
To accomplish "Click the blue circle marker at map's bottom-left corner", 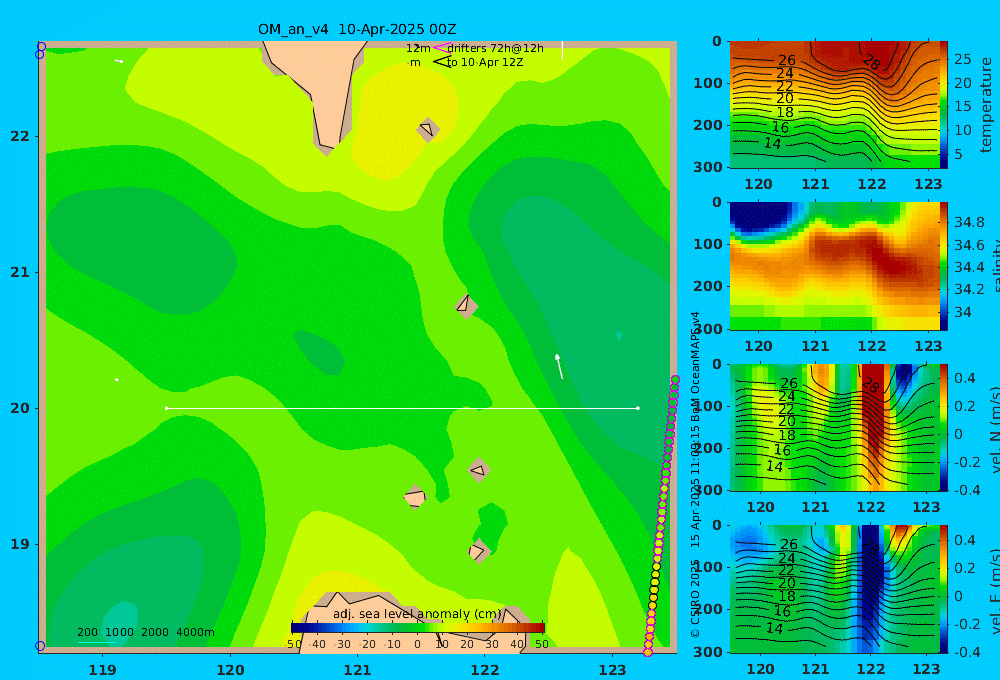I will click(40, 646).
